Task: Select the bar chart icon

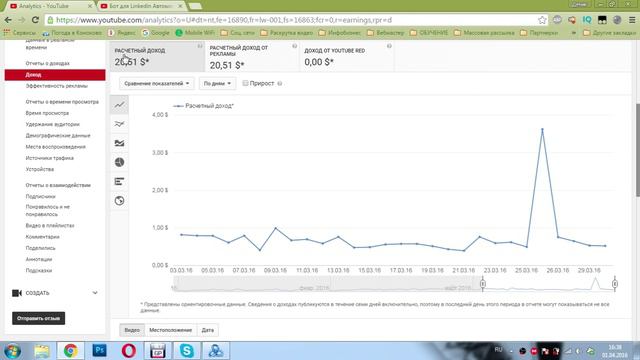Action: pos(119,182)
